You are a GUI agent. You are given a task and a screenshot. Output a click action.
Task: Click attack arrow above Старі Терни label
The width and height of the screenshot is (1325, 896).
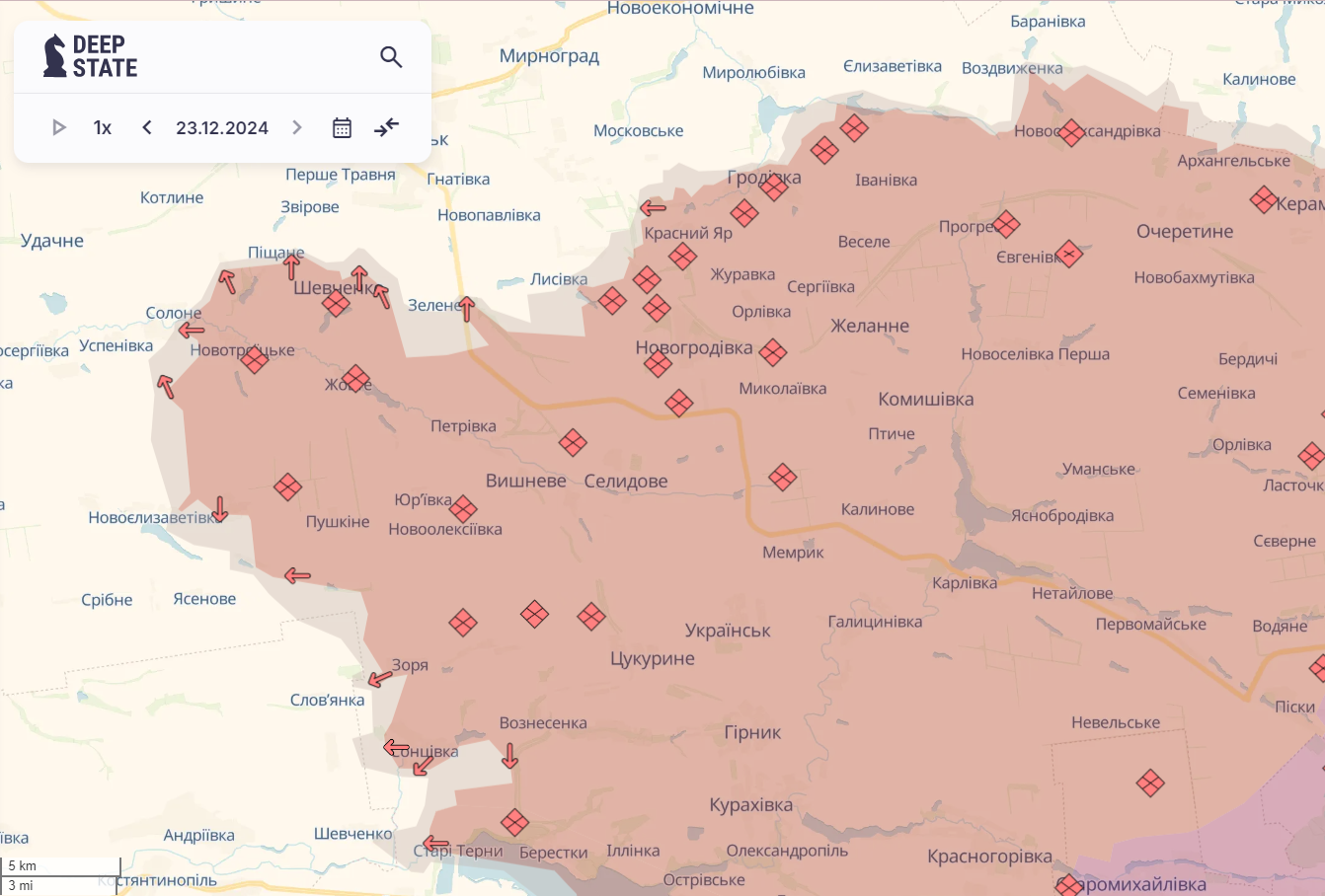pyautogui.click(x=435, y=844)
